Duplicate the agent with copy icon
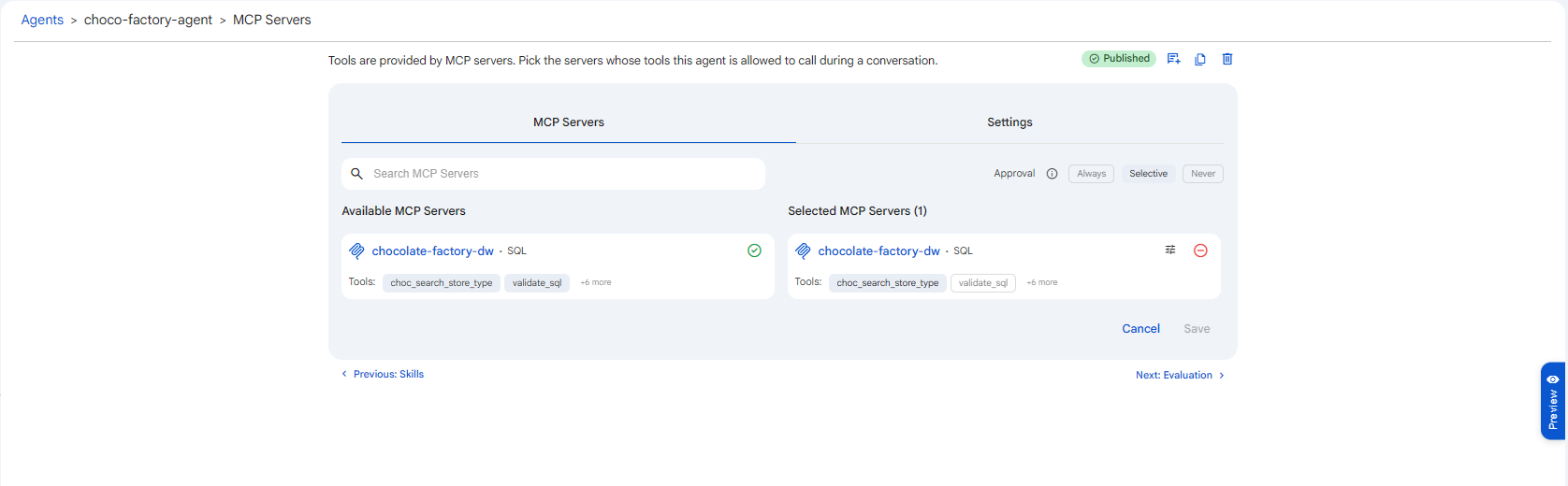Viewport: 1568px width, 486px height. coord(1200,59)
